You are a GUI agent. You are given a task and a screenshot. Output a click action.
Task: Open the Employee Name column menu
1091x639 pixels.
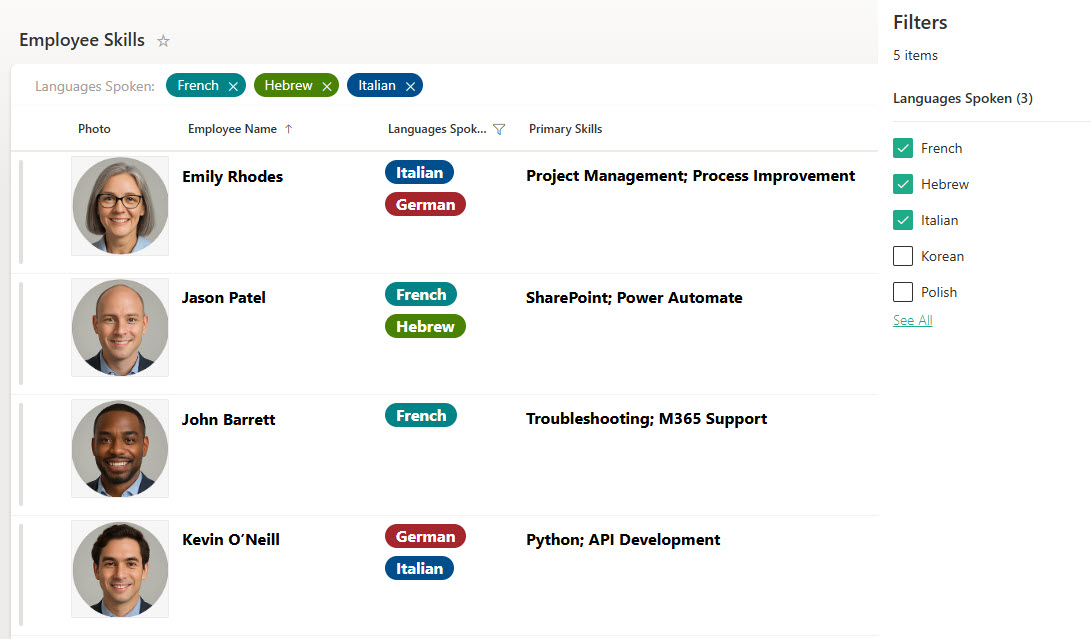(231, 128)
